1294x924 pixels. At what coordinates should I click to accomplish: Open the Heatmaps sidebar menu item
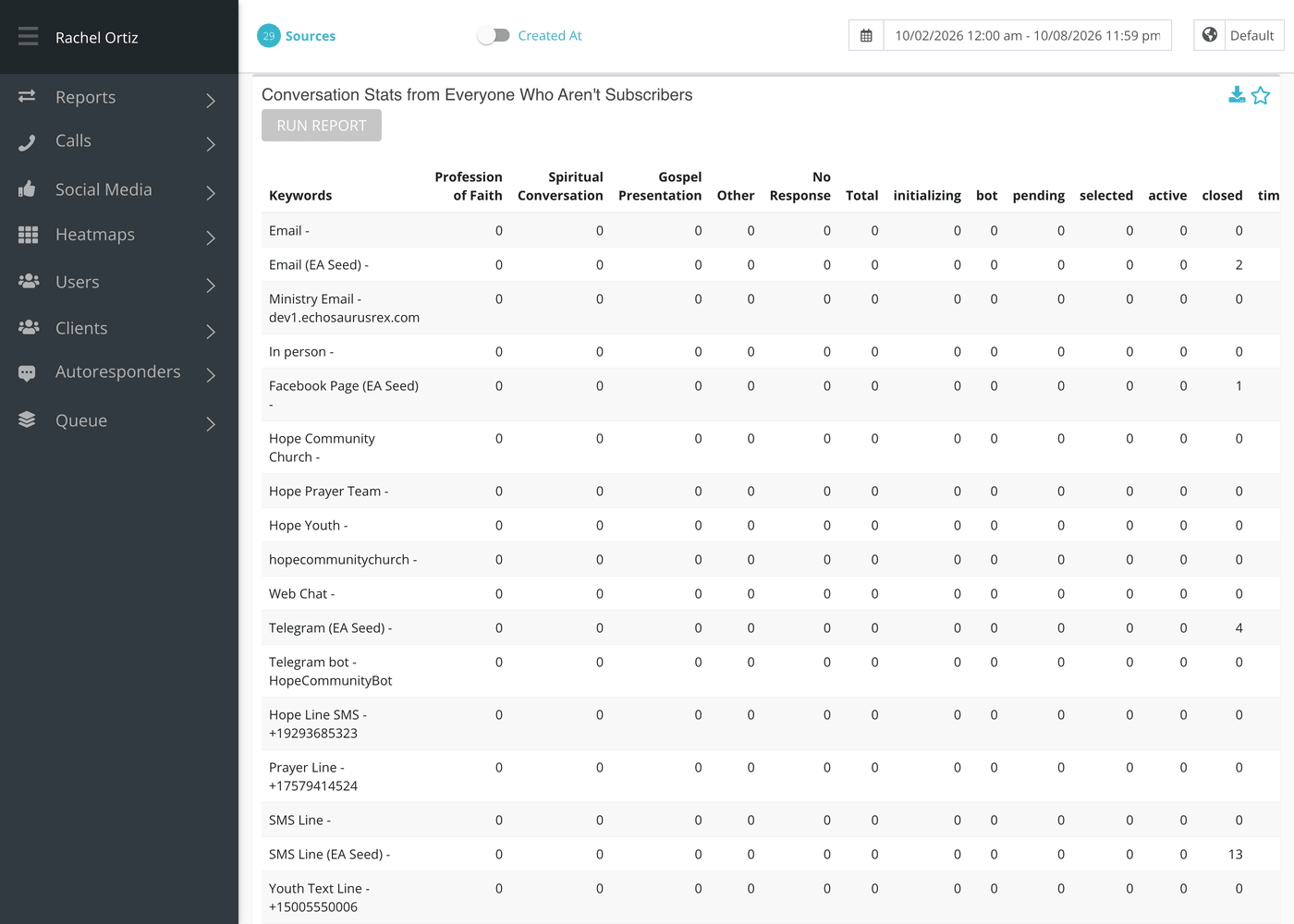point(119,235)
